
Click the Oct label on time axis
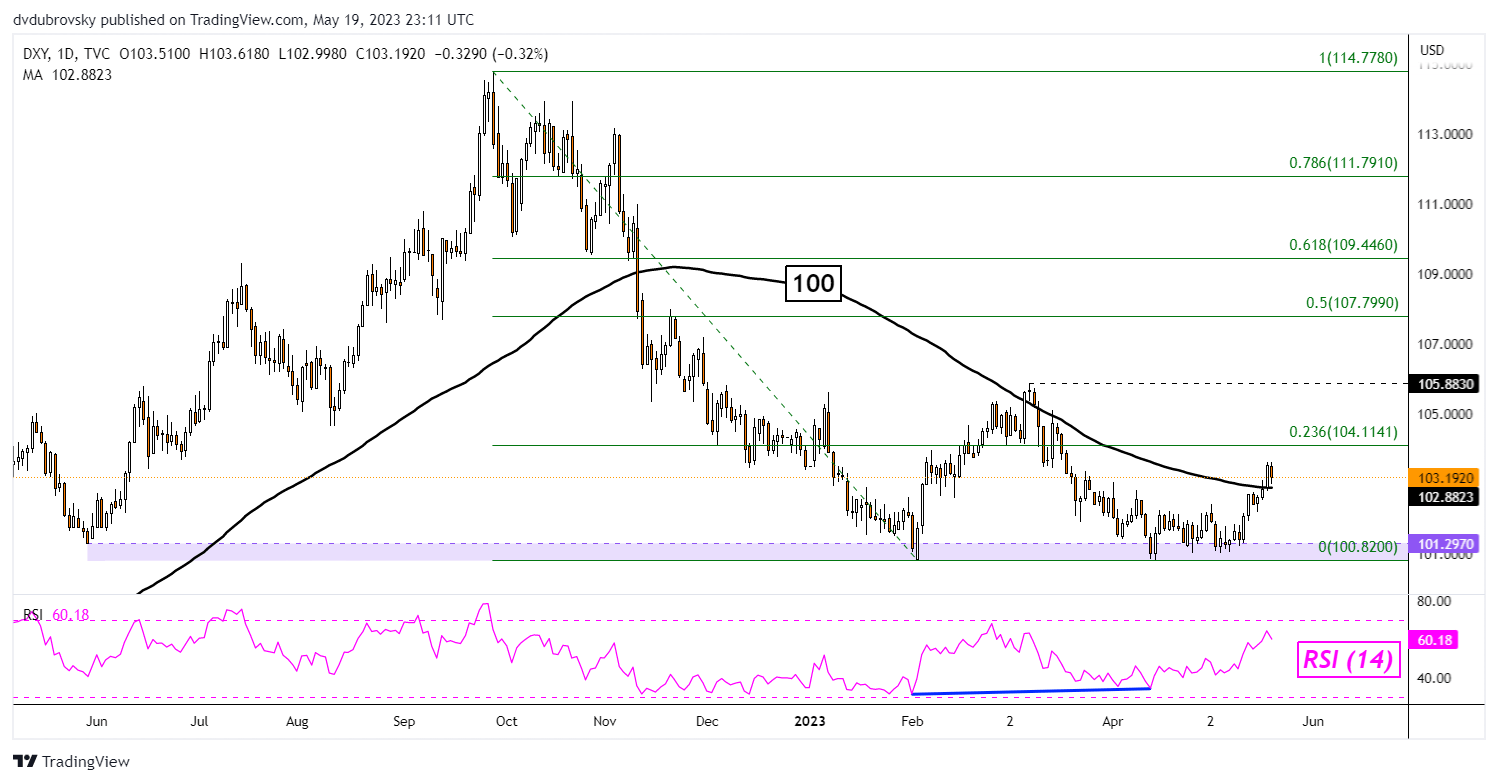[x=507, y=720]
